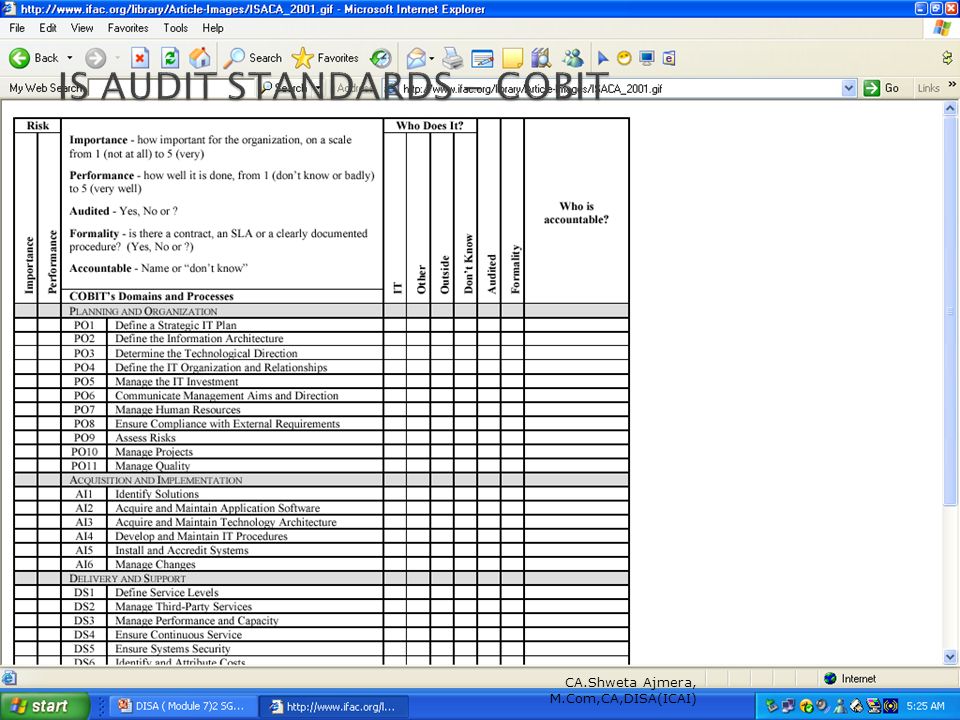Expand the address bar dropdown arrow
960x720 pixels.
click(x=849, y=89)
